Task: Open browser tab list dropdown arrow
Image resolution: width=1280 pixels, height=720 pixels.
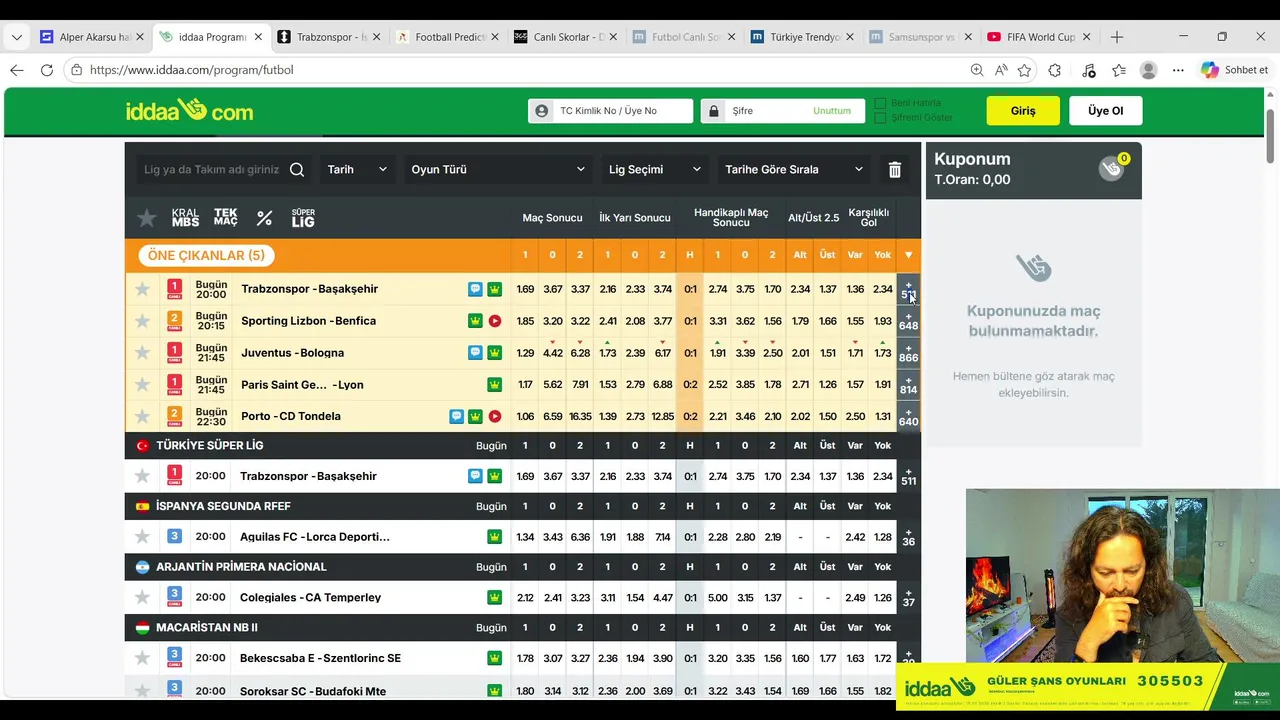Action: point(16,37)
